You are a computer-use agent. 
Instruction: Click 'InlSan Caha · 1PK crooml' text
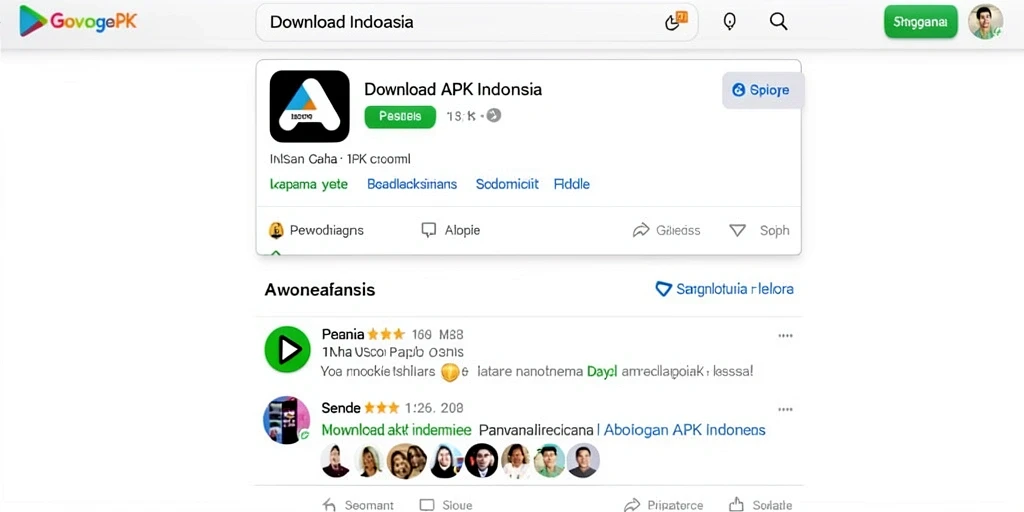[x=340, y=159]
